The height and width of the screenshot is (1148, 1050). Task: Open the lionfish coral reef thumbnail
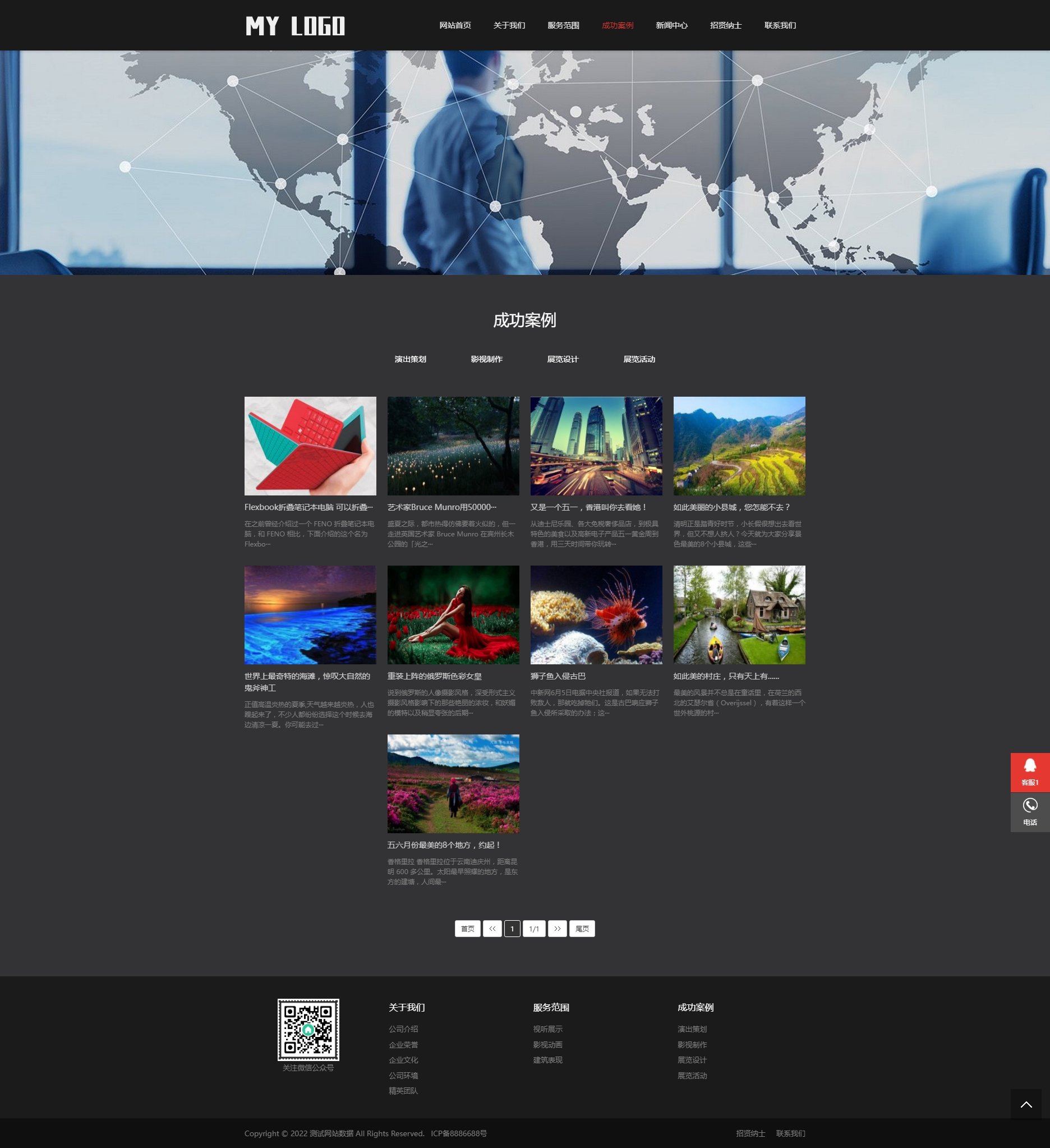pos(596,614)
